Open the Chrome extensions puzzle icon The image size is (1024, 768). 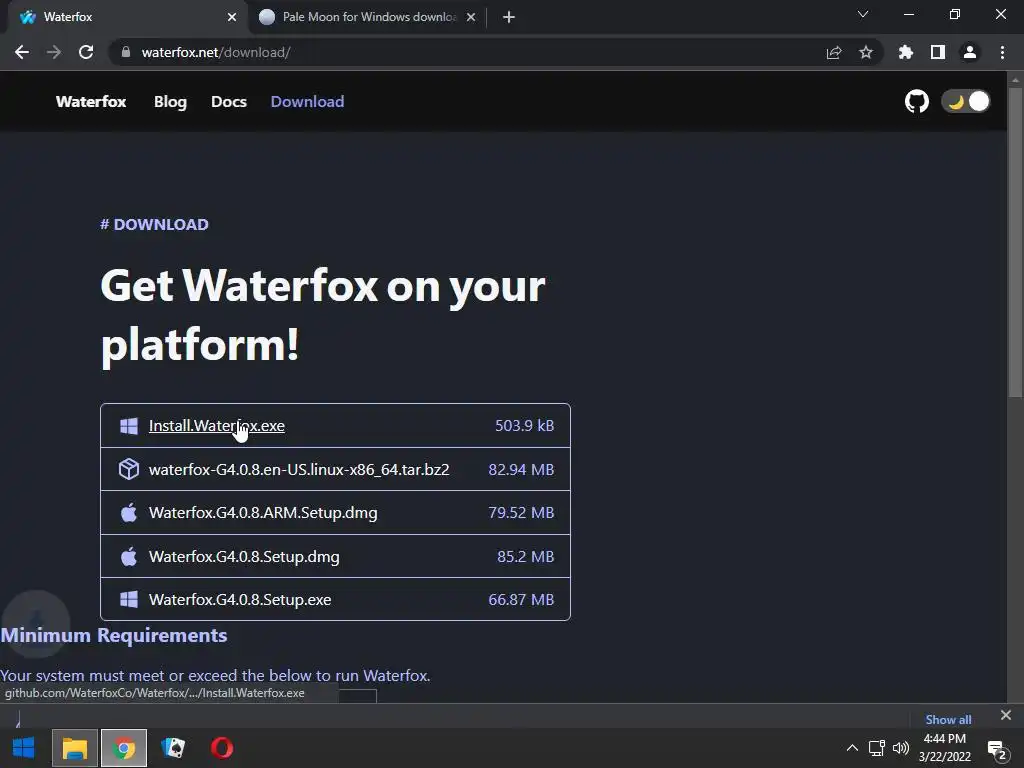[x=906, y=52]
